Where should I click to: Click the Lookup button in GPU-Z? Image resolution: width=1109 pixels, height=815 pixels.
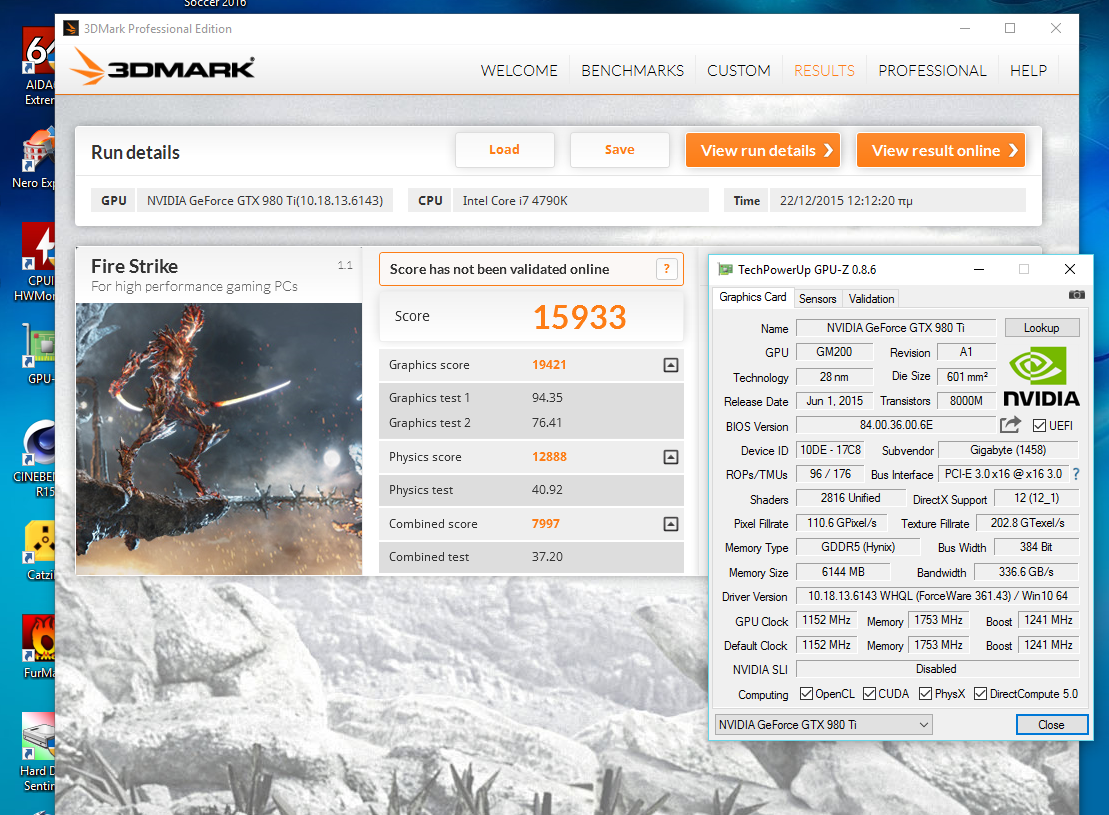click(x=1042, y=328)
